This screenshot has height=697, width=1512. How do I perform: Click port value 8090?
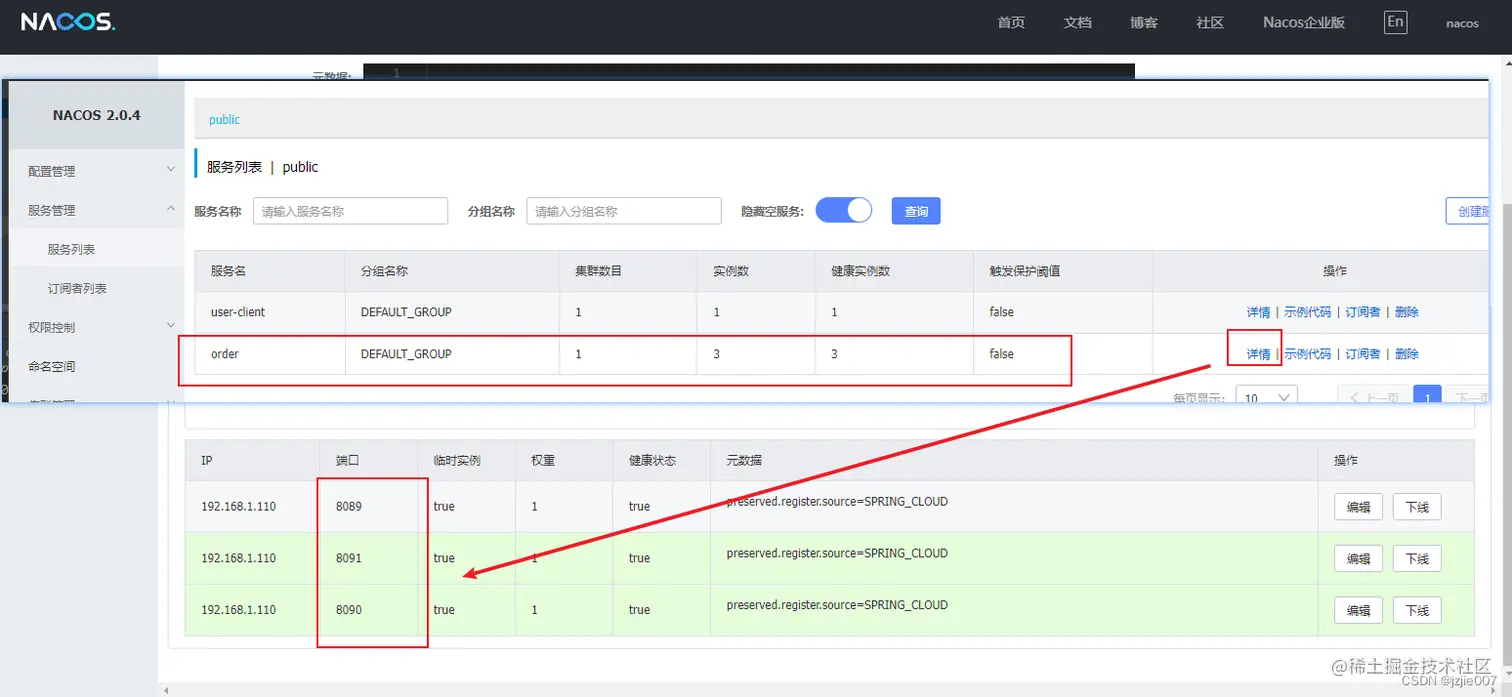[349, 610]
